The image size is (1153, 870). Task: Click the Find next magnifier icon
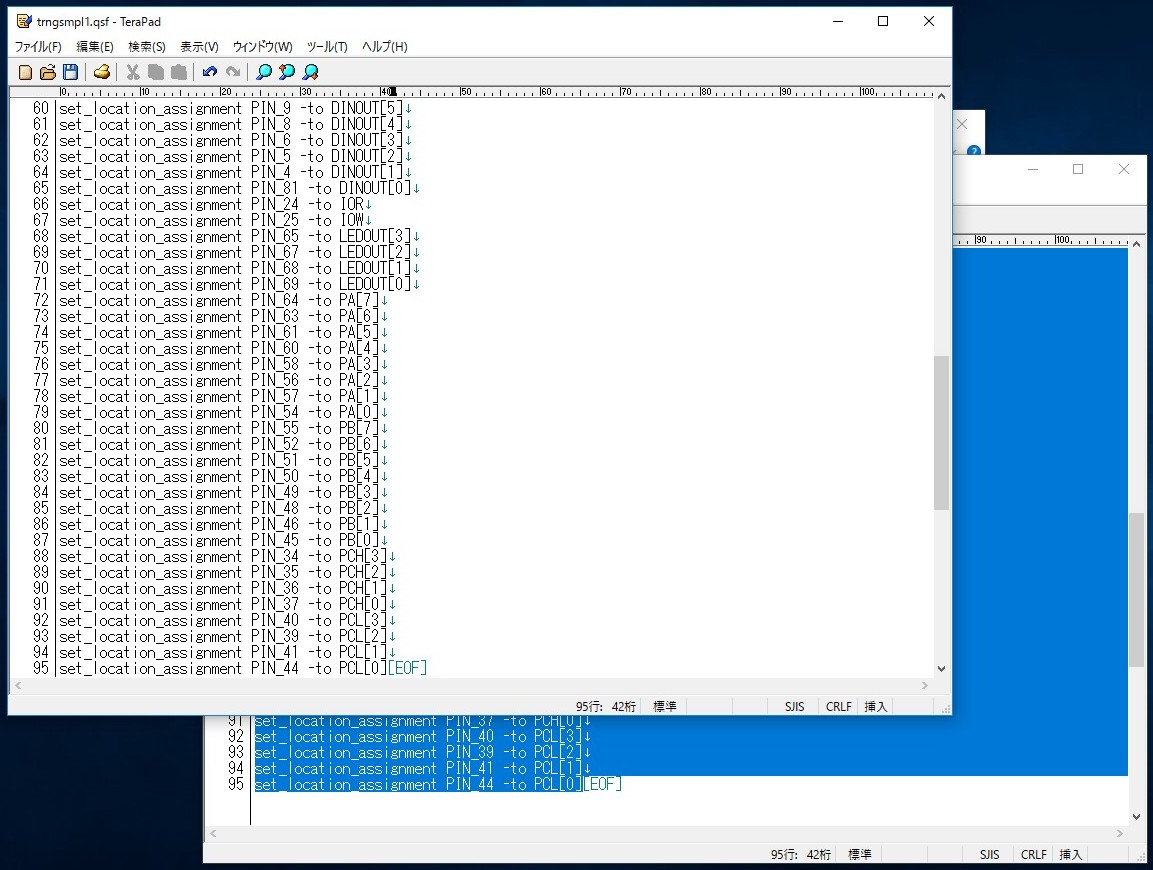click(310, 72)
